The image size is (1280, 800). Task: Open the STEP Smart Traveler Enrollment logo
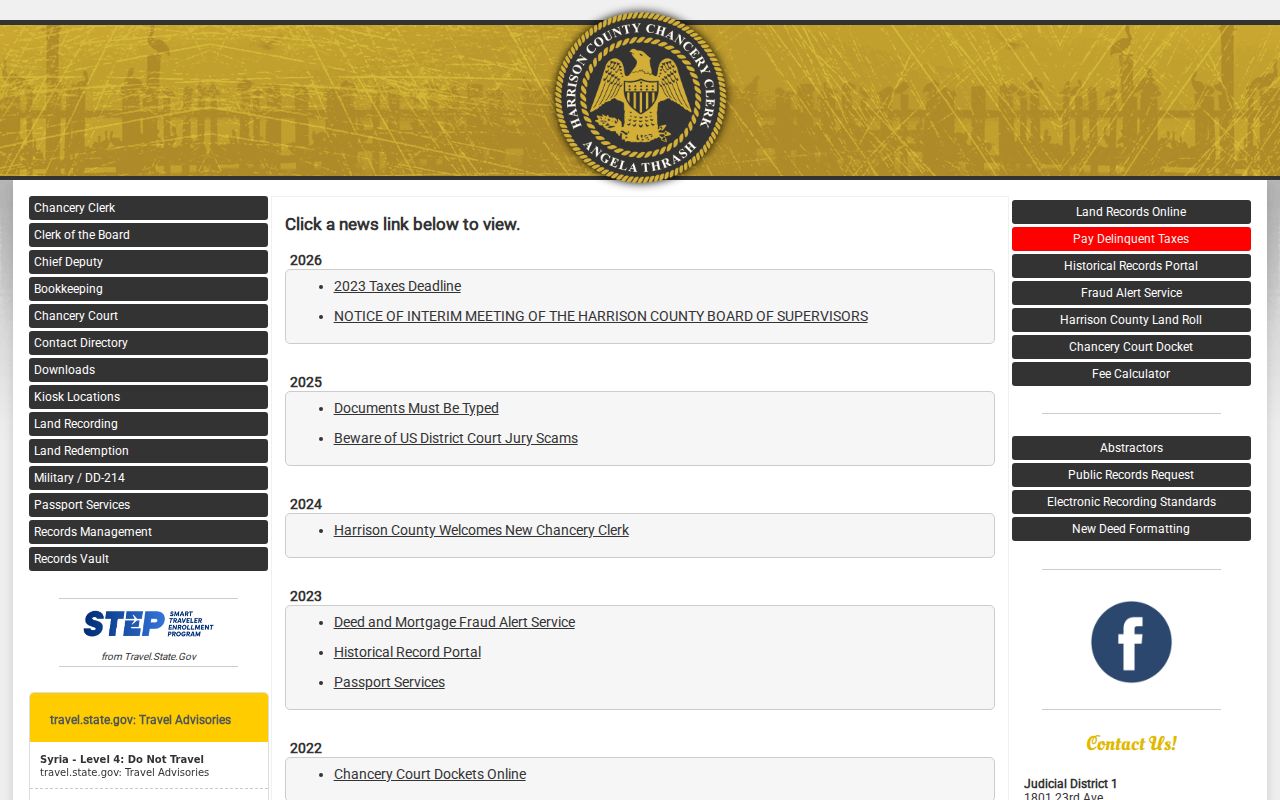(148, 624)
